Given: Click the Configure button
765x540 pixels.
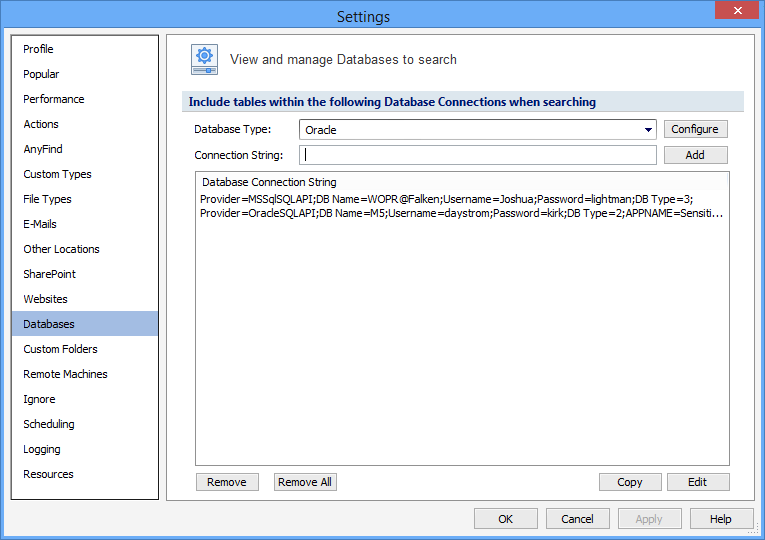Looking at the screenshot, I should [695, 129].
